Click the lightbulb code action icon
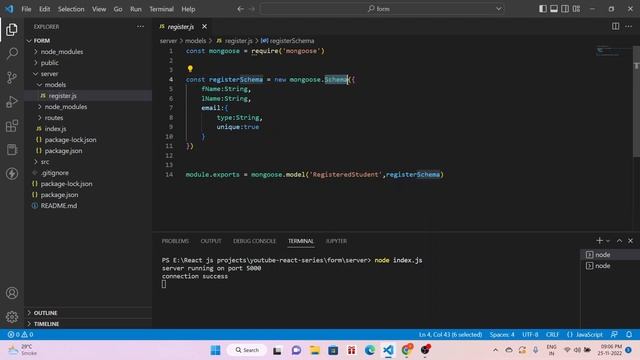640x360 pixels. coord(190,69)
